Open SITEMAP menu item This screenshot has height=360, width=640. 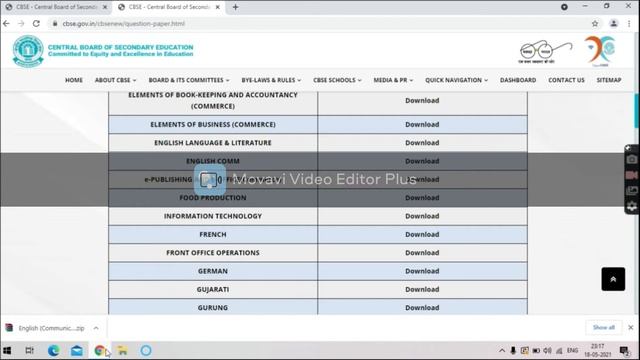click(x=609, y=80)
